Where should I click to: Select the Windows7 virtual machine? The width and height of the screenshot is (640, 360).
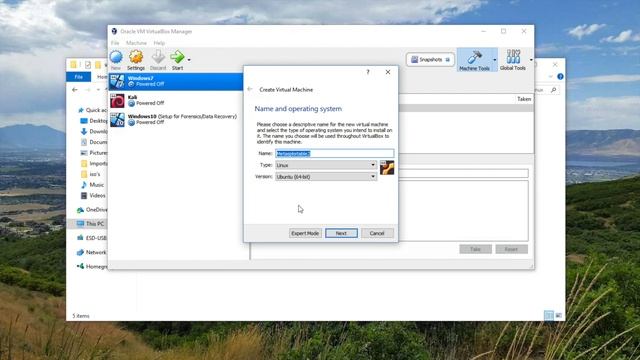[176, 81]
